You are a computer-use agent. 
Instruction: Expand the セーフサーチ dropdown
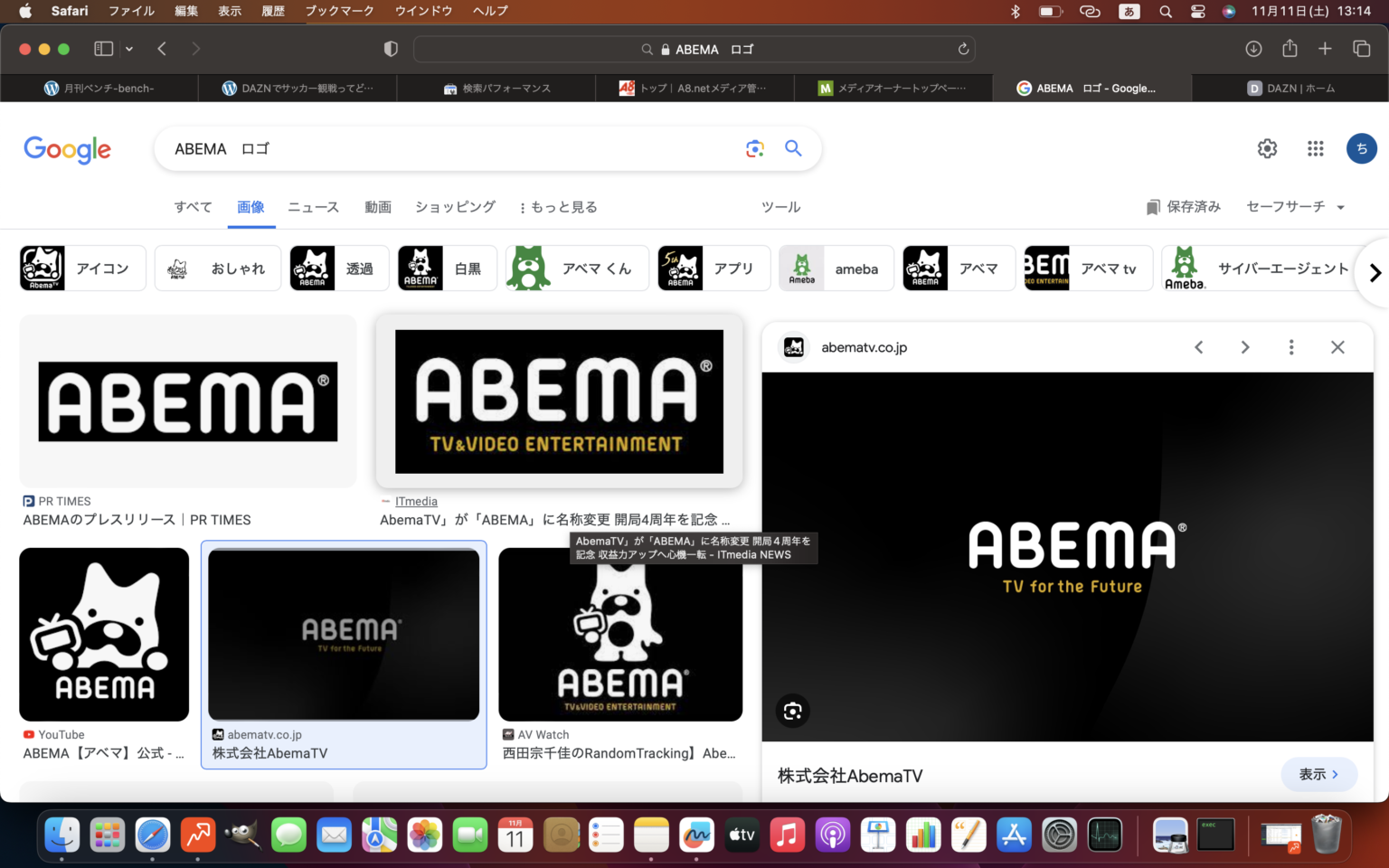[x=1295, y=207]
